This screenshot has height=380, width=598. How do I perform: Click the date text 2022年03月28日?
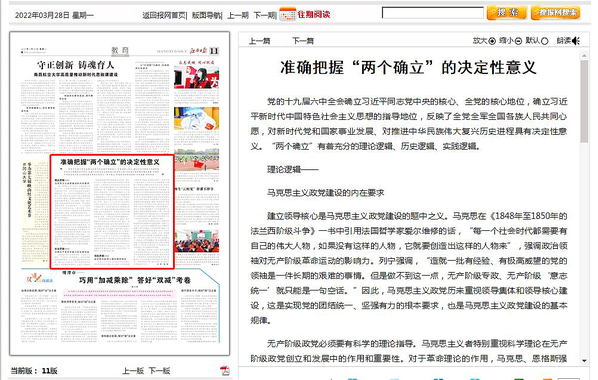click(x=42, y=15)
